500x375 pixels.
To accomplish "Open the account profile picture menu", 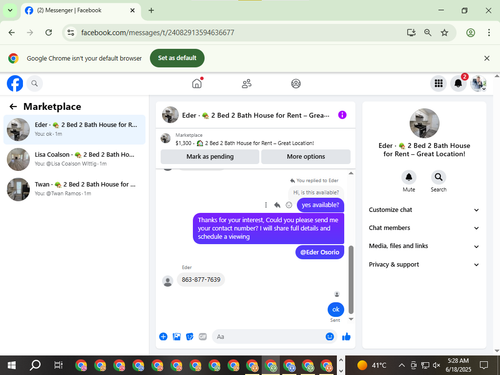I will click(478, 83).
